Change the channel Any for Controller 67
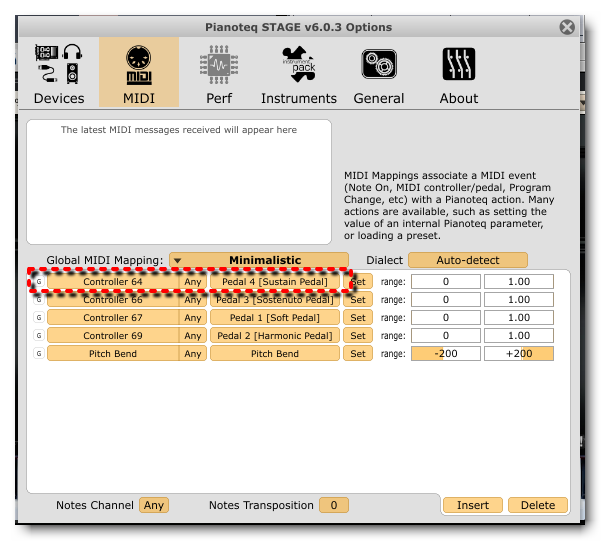Viewport: 612px width, 552px height. tap(193, 317)
